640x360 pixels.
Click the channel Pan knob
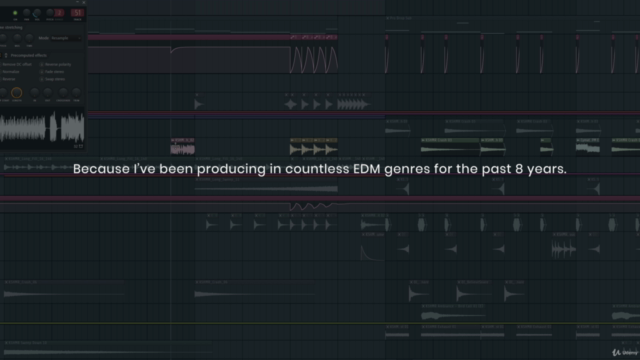(27, 13)
